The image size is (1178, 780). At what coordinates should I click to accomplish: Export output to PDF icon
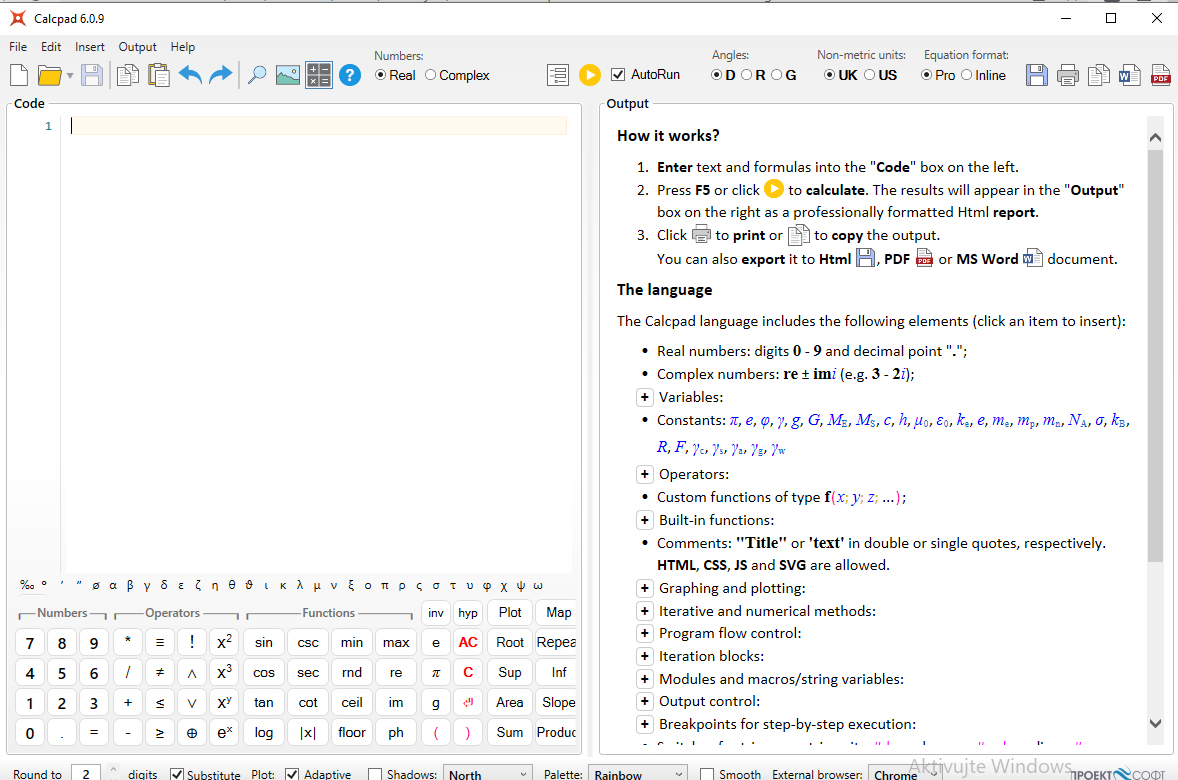click(1160, 75)
